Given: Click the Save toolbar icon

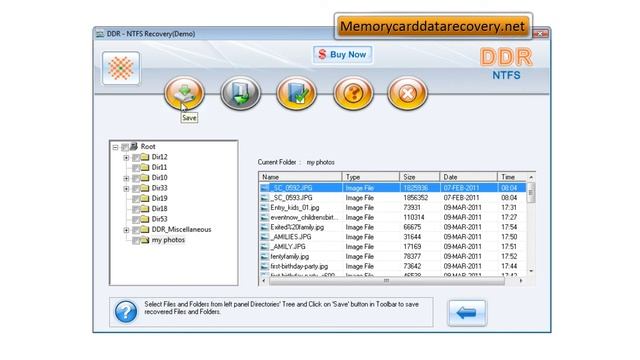Looking at the screenshot, I should (x=184, y=93).
